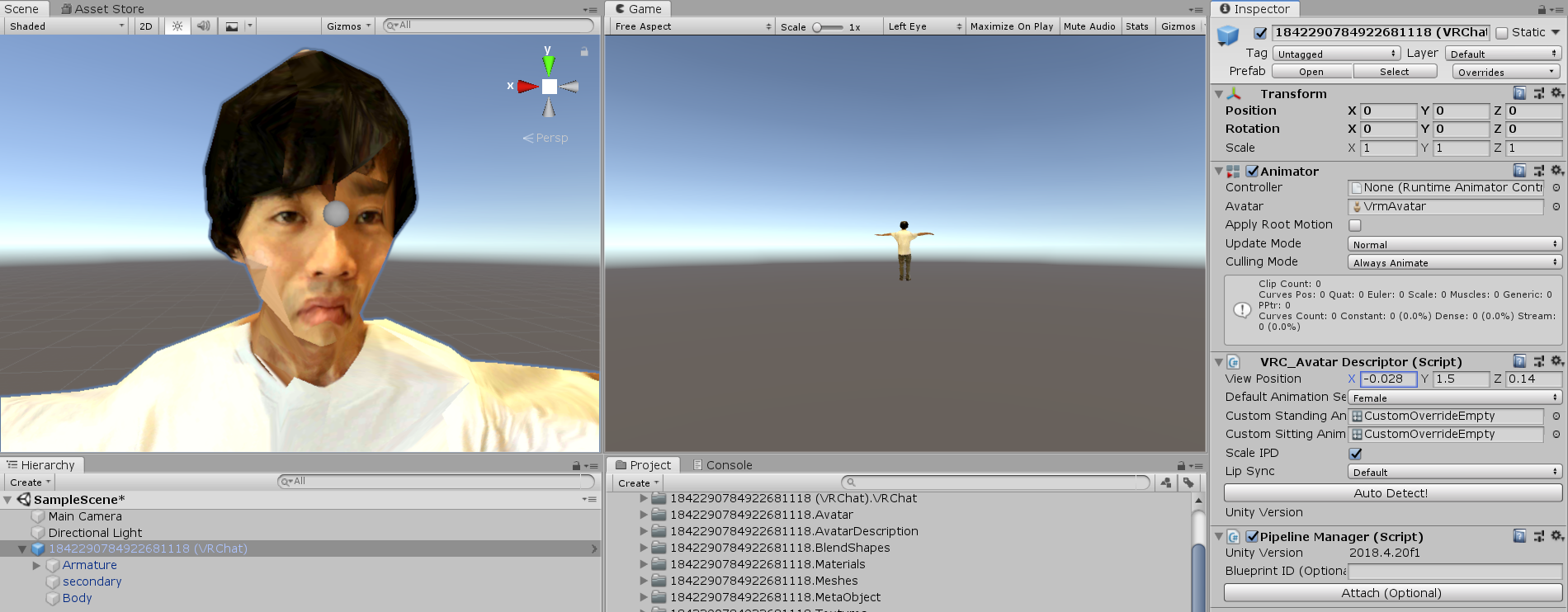Click the red X axis gizmo cone
Viewport: 1568px width, 612px height.
(527, 87)
